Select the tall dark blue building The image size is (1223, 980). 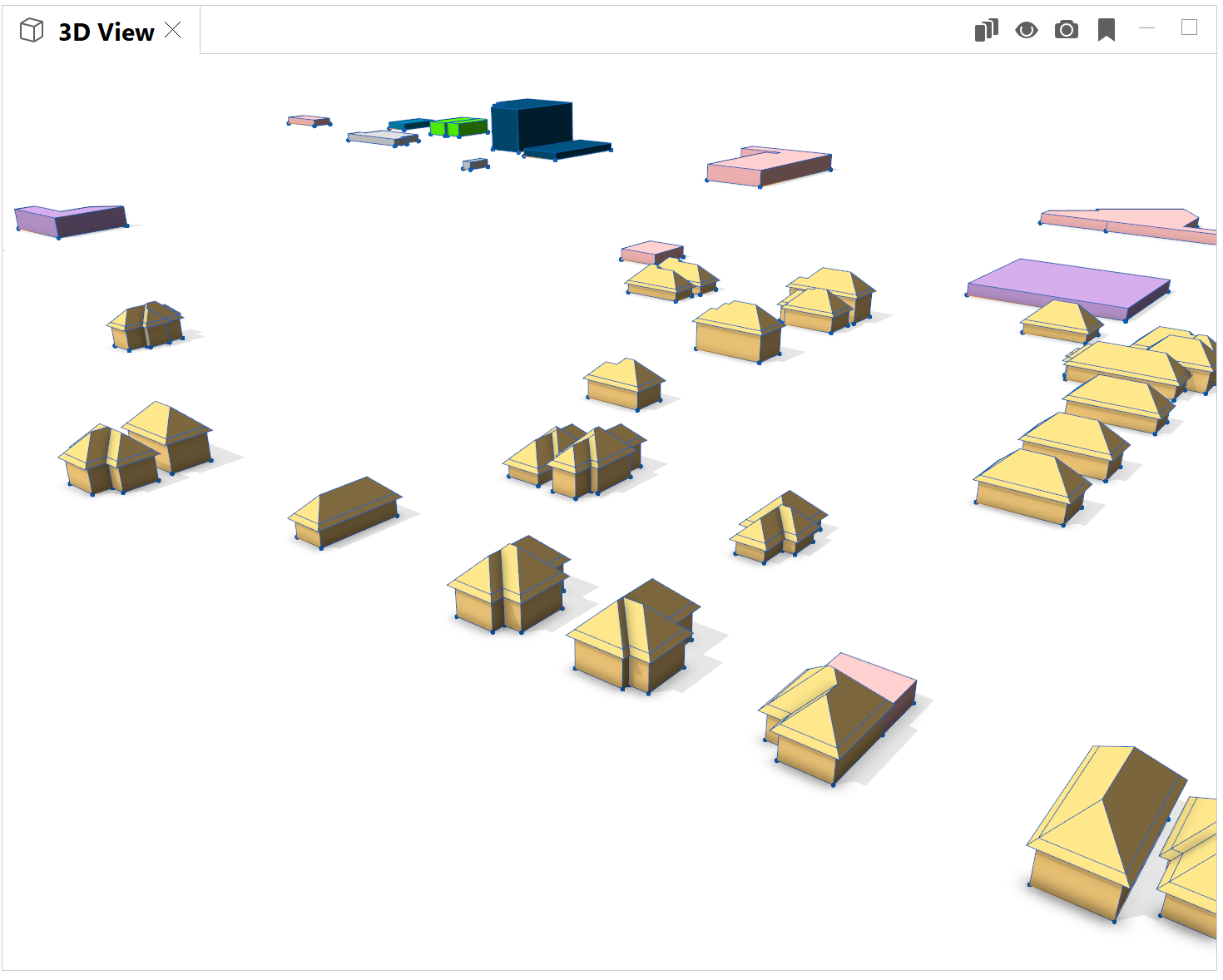coord(532,125)
